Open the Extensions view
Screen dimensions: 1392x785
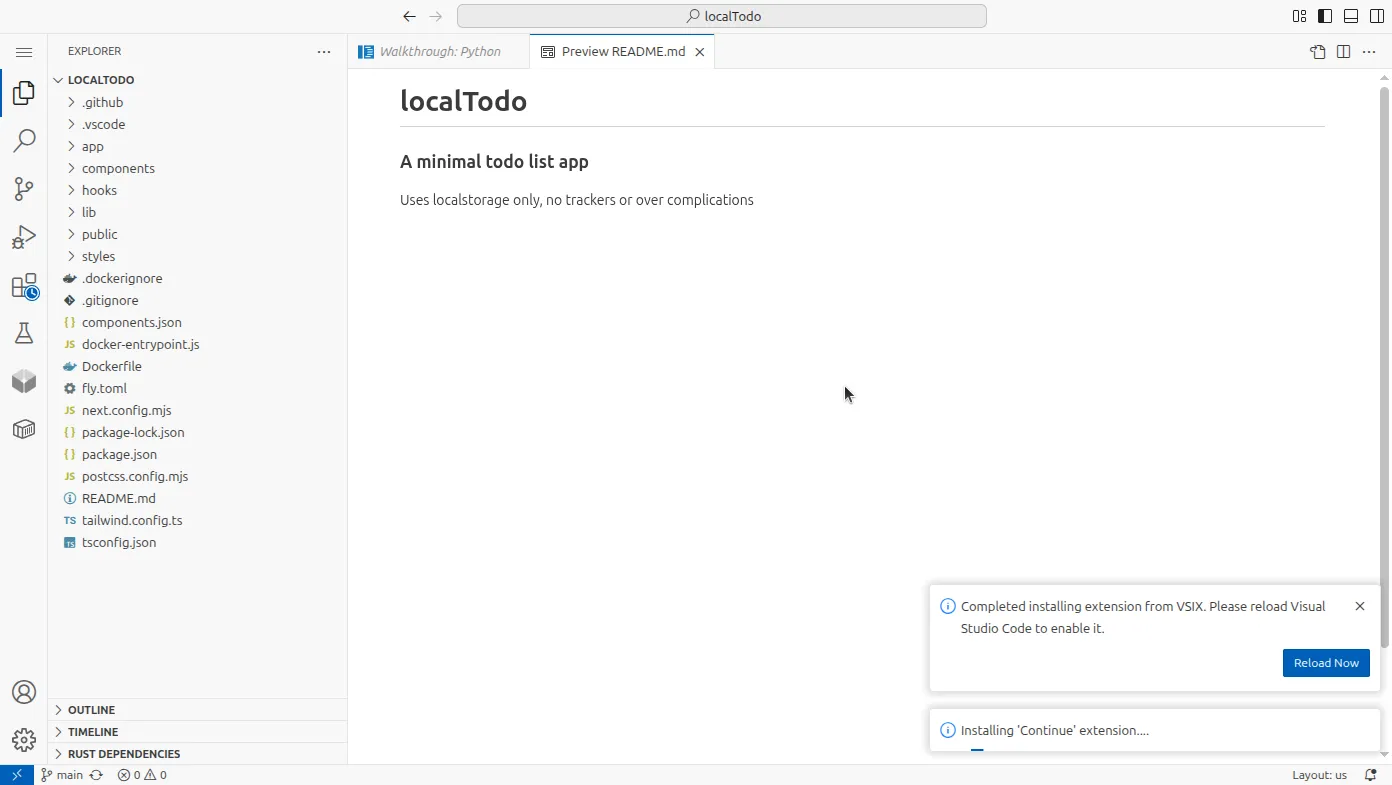(24, 285)
